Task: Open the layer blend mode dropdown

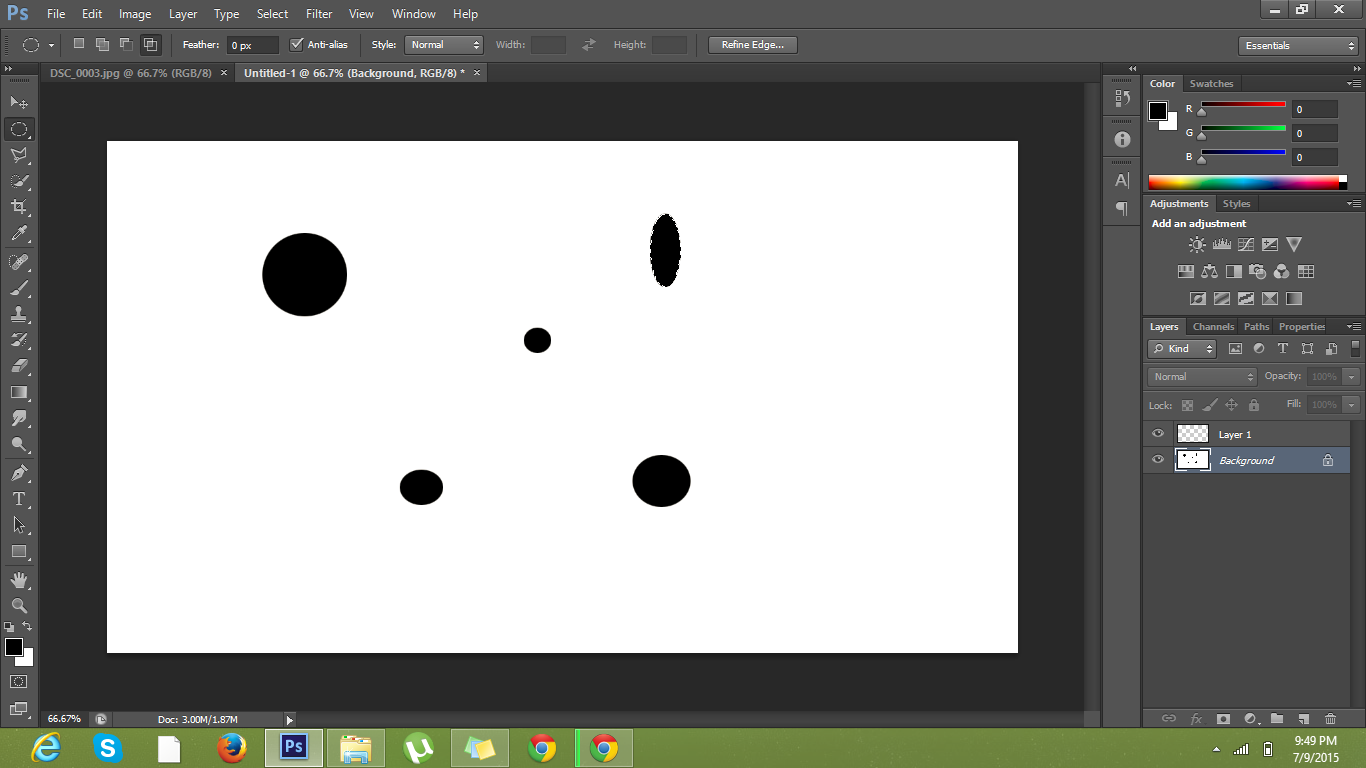Action: (1202, 377)
